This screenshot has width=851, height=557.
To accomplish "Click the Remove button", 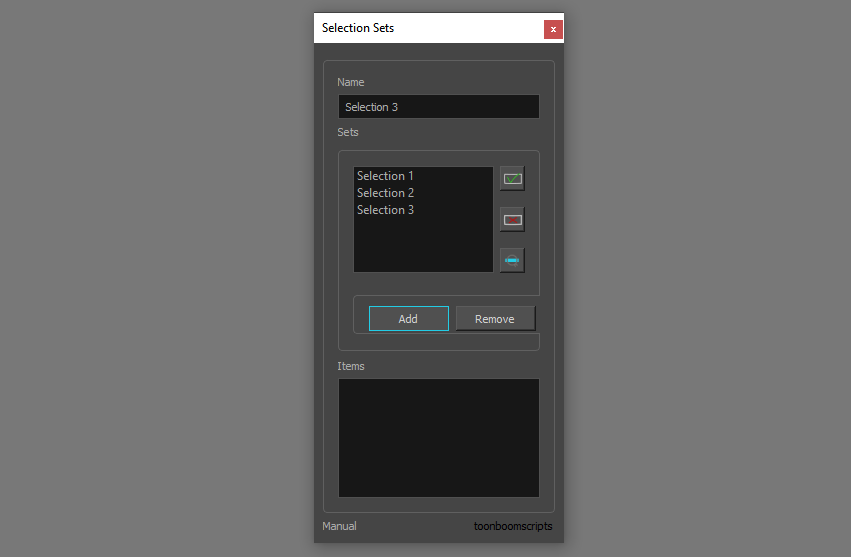I will coord(495,319).
